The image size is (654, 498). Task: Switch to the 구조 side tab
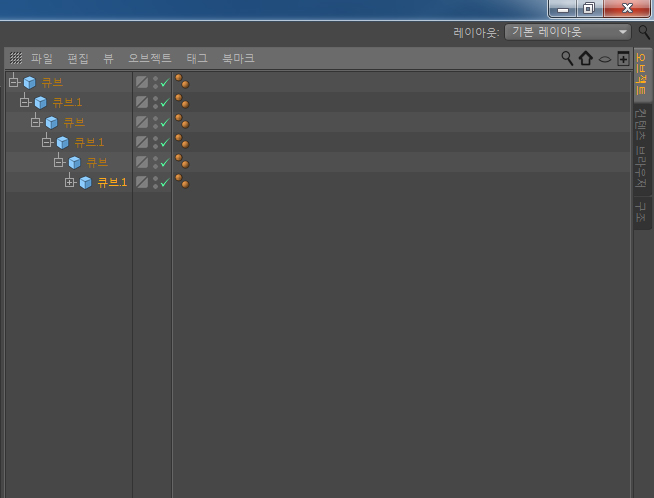[641, 212]
